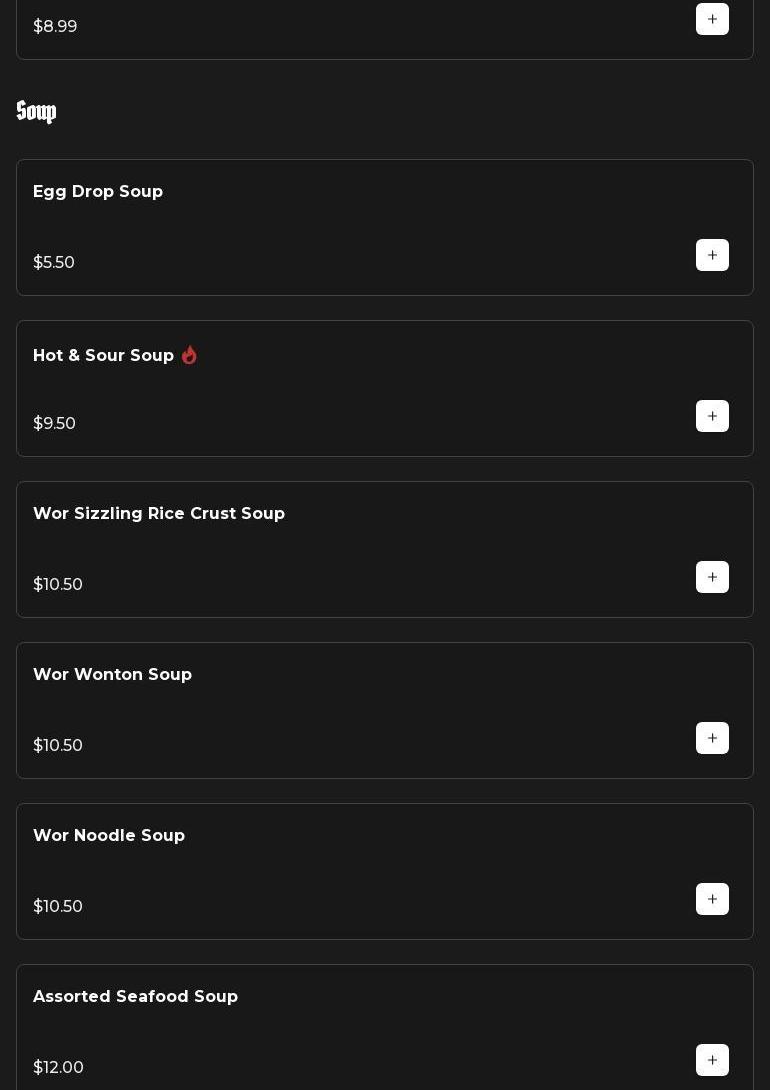View Wor Wonton Soup details
The image size is (770, 1090).
(x=112, y=674)
